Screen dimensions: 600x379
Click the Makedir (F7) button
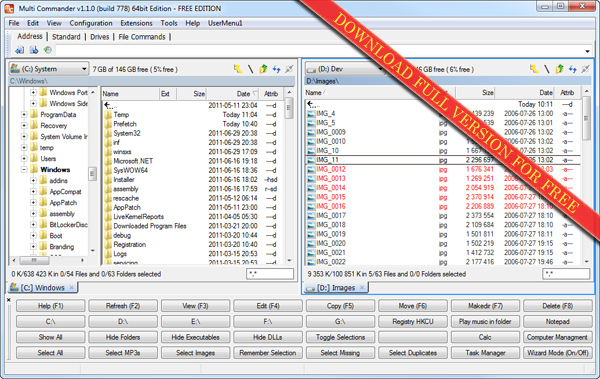pos(485,306)
